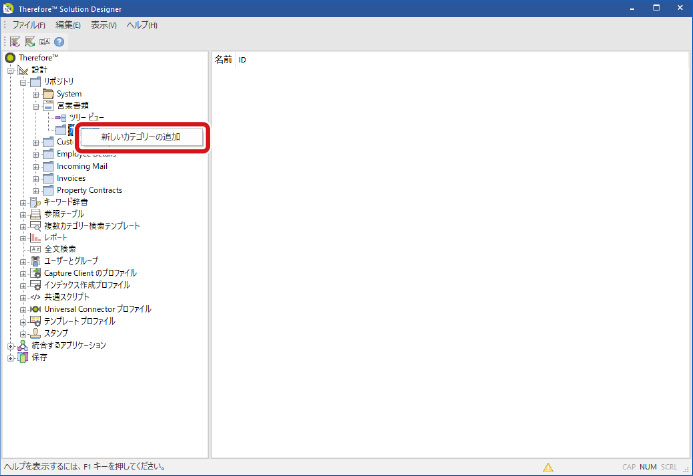Screen dimensions: 693x476
Task: Select 全文検索 in the tree
Action: [59, 249]
